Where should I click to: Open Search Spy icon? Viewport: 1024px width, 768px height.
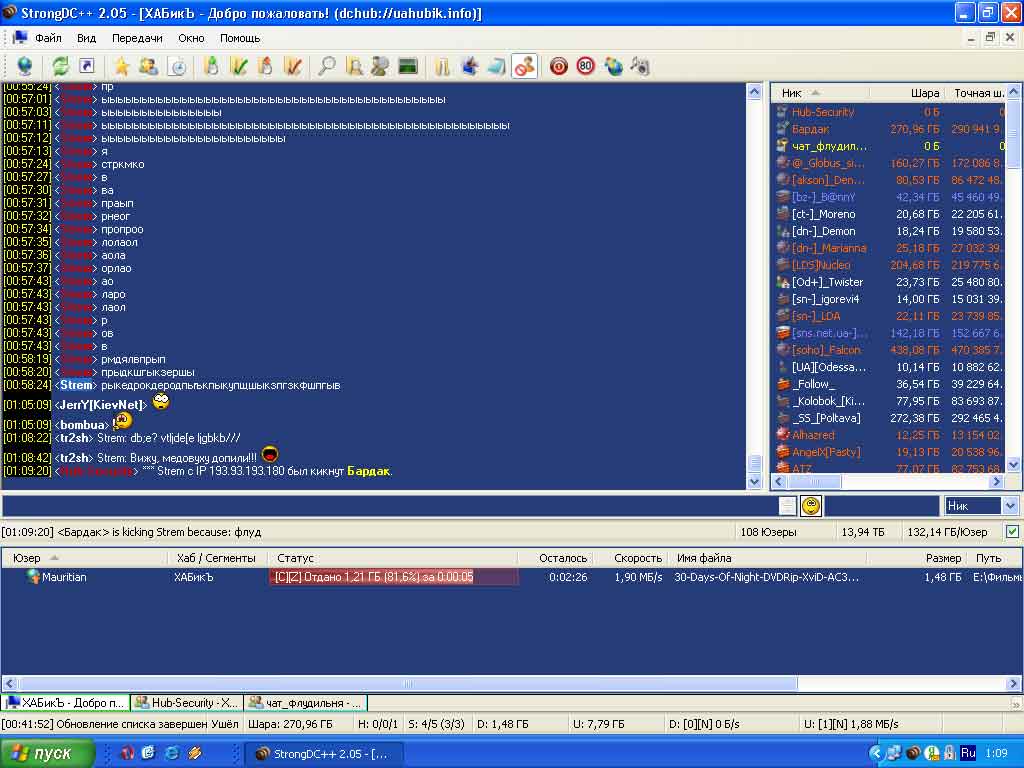(x=380, y=66)
